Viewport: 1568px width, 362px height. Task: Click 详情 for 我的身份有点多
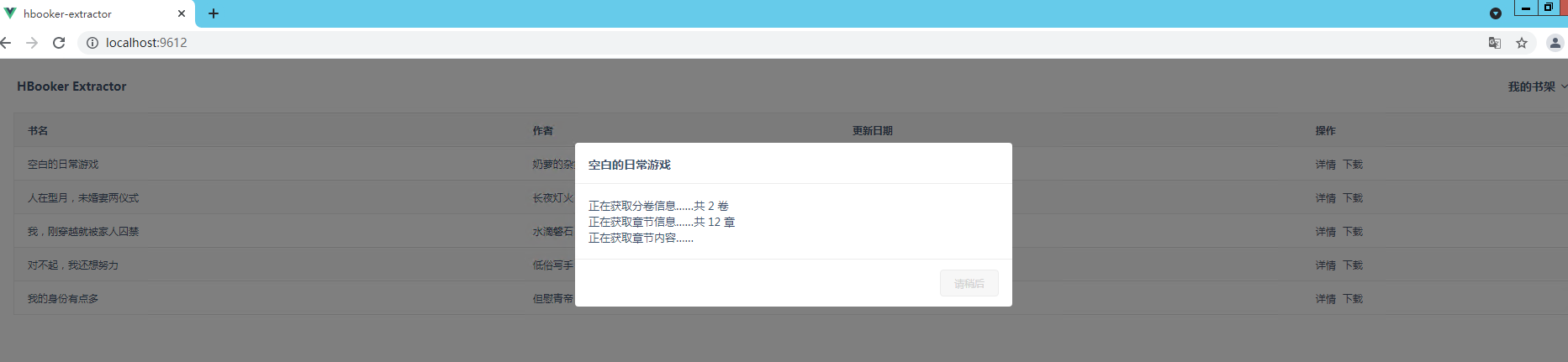tap(1326, 299)
